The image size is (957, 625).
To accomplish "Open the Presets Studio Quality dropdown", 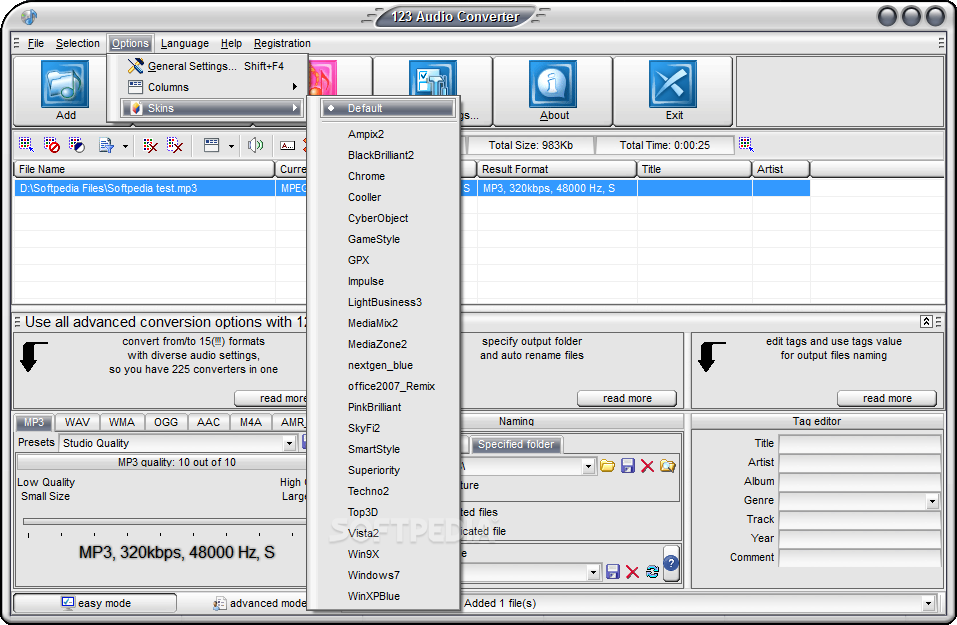I will click(x=289, y=444).
